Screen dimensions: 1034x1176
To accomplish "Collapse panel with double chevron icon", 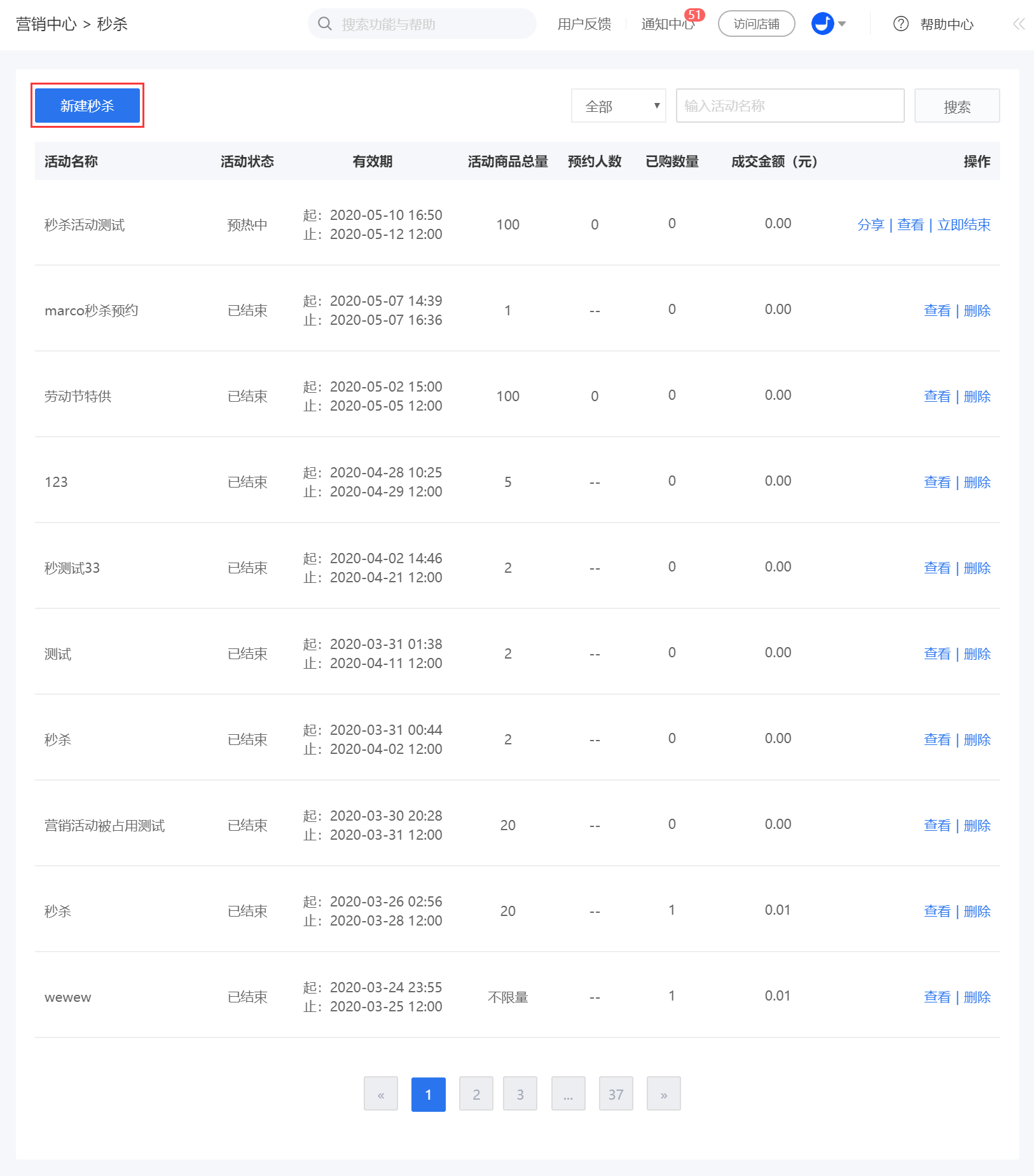I will pos(1018,24).
